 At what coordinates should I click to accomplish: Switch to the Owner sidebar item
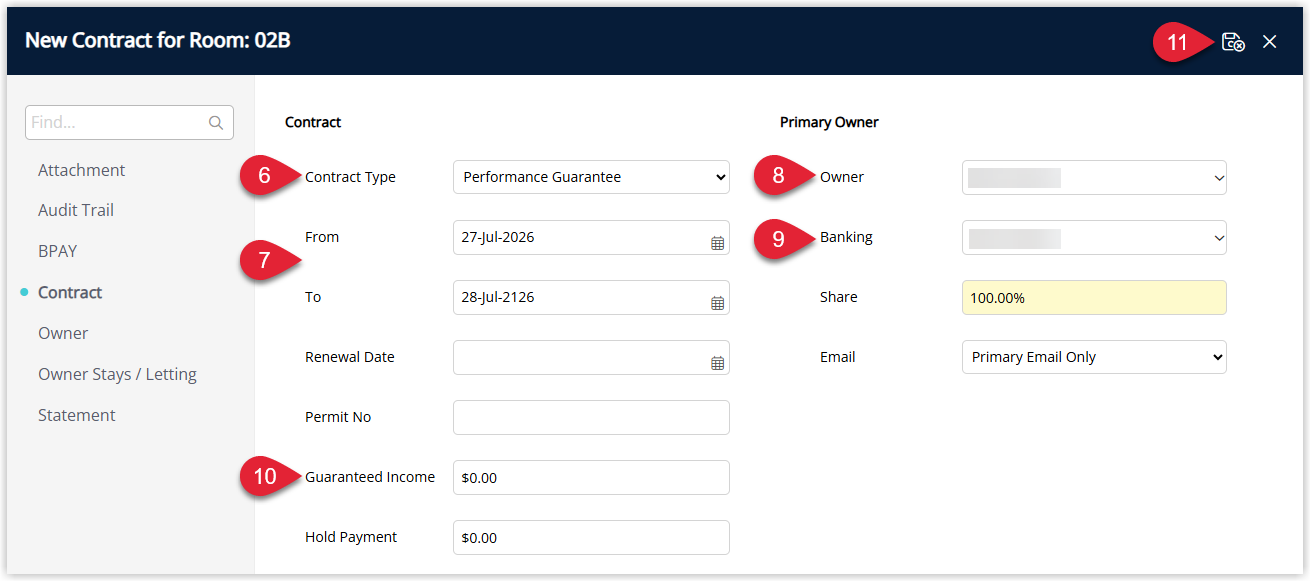pos(63,333)
